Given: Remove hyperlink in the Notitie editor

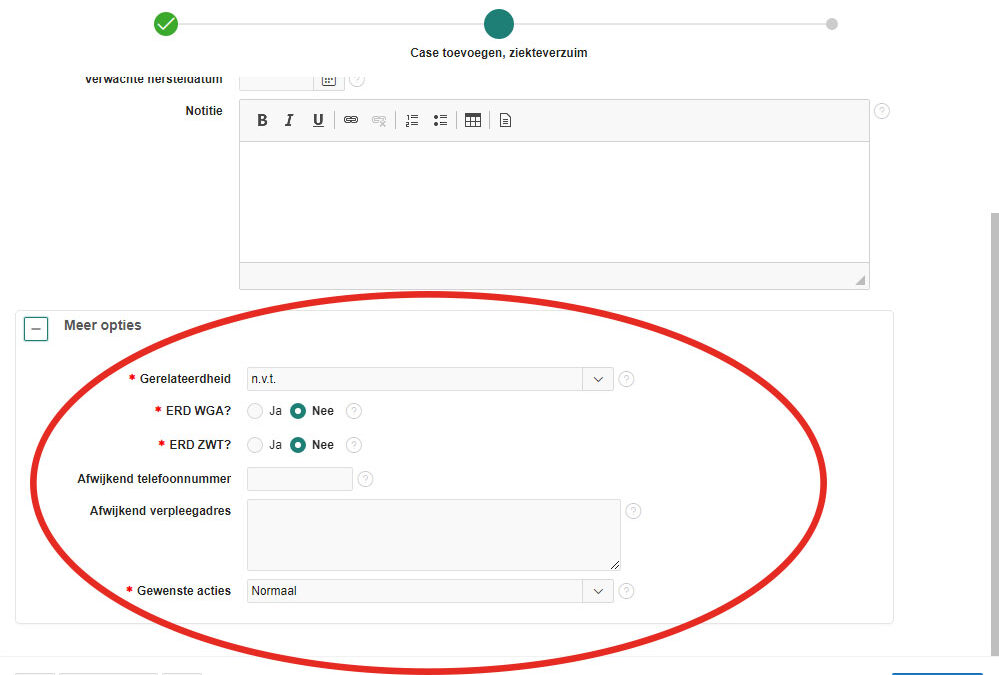Looking at the screenshot, I should point(379,120).
